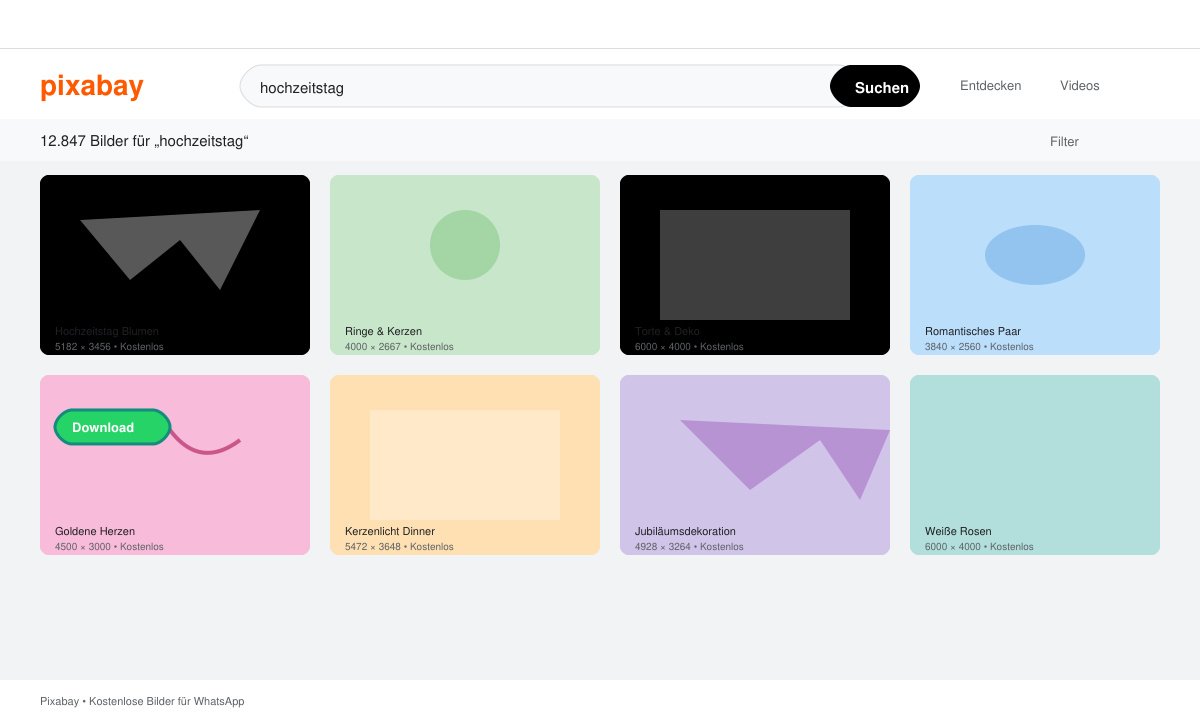The image size is (1200, 720).
Task: Open the Ringe & Kerzen image
Action: click(465, 265)
